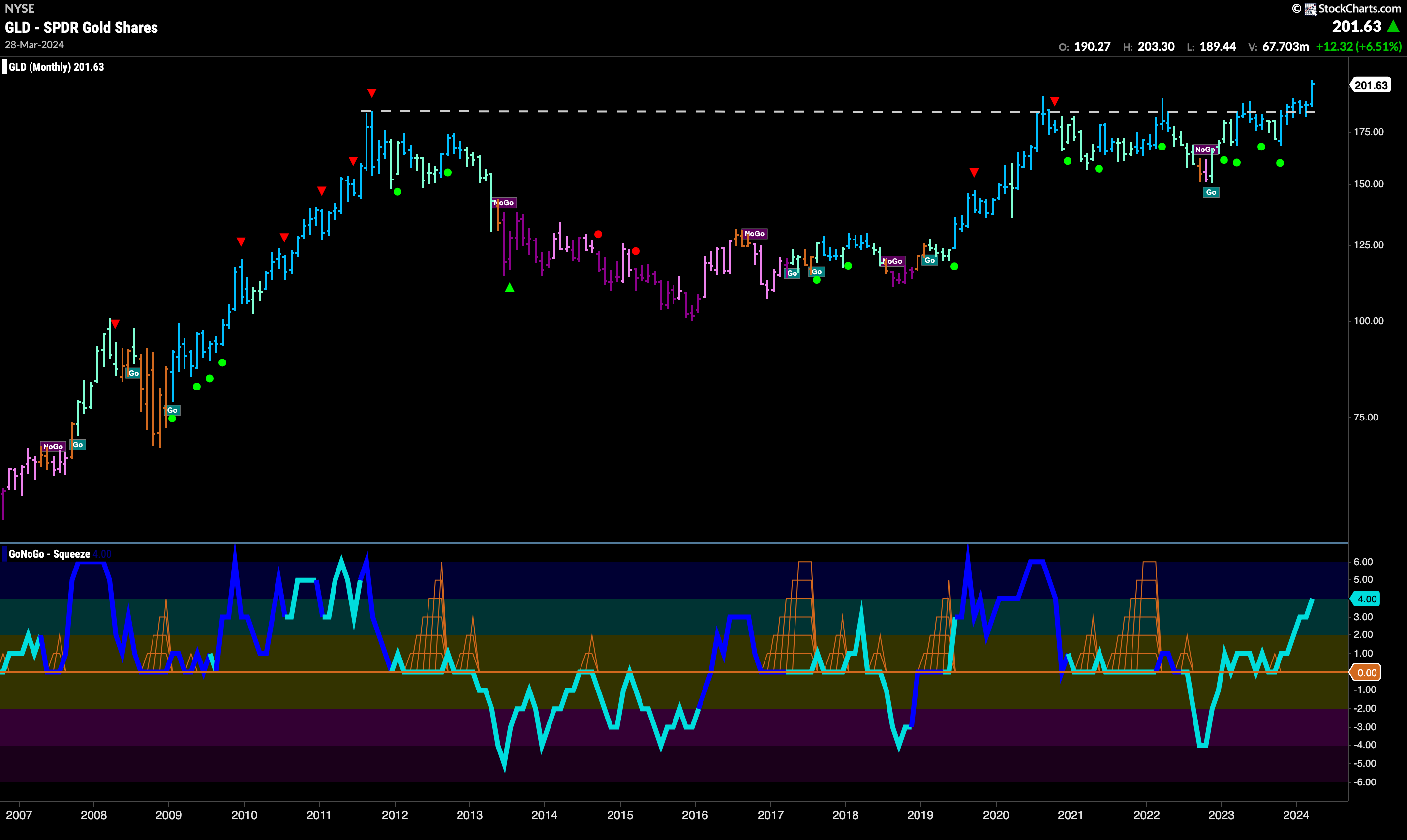The height and width of the screenshot is (840, 1407).
Task: Click the 2013 year label
Action: click(469, 815)
